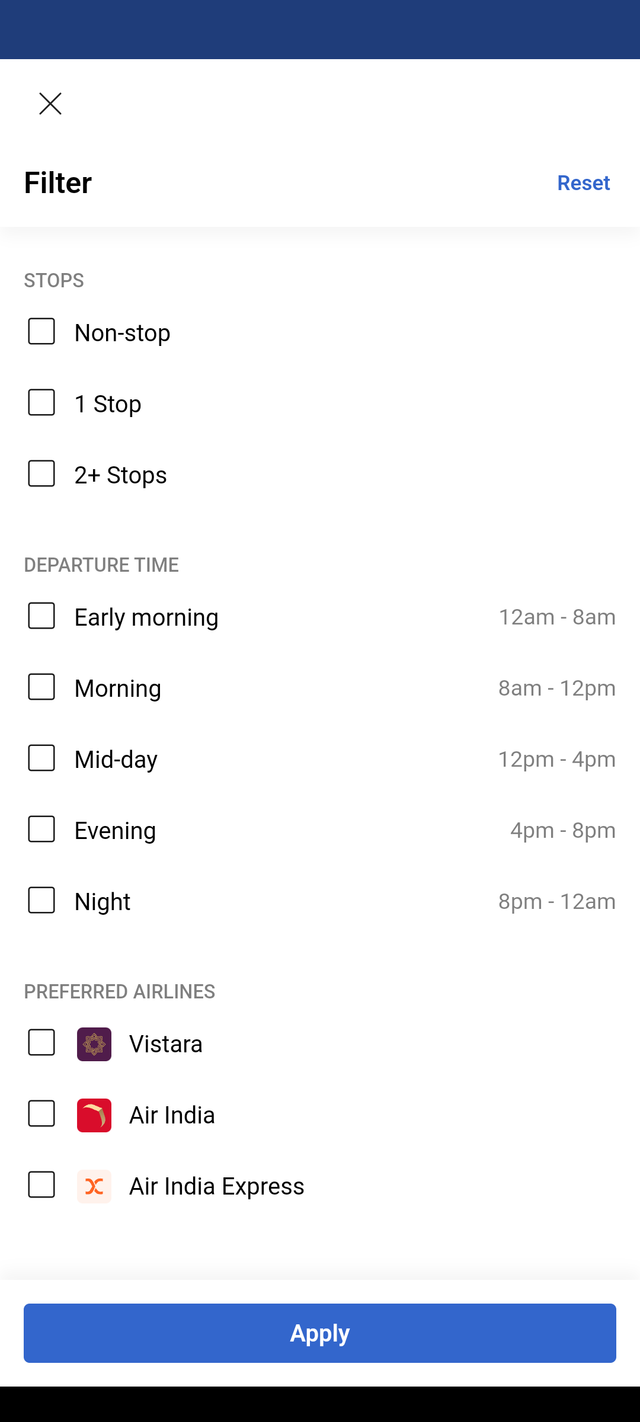Select the Night departure checkbox
The height and width of the screenshot is (1422, 640).
tap(41, 900)
